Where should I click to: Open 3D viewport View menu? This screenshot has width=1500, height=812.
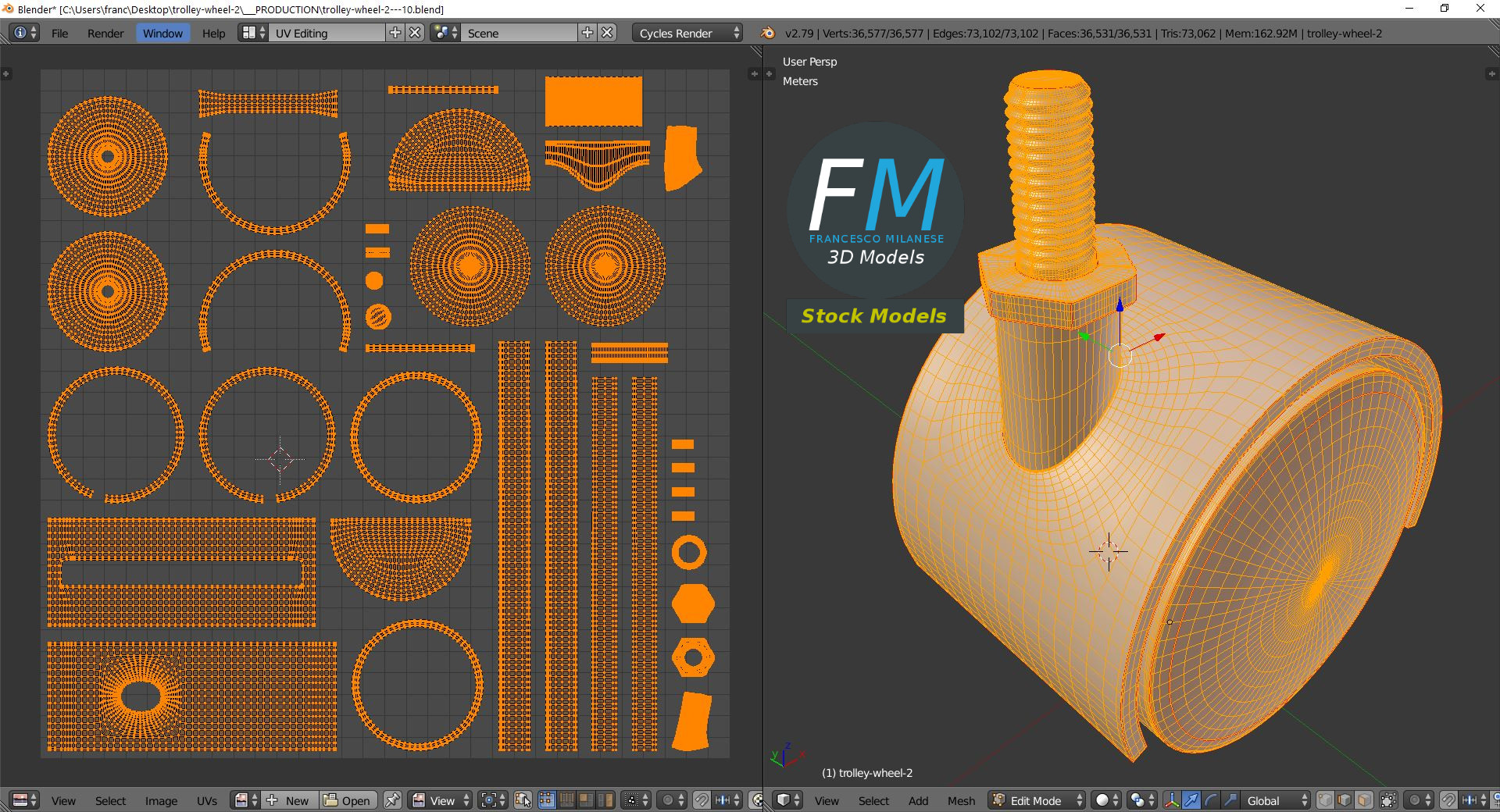pyautogui.click(x=827, y=800)
